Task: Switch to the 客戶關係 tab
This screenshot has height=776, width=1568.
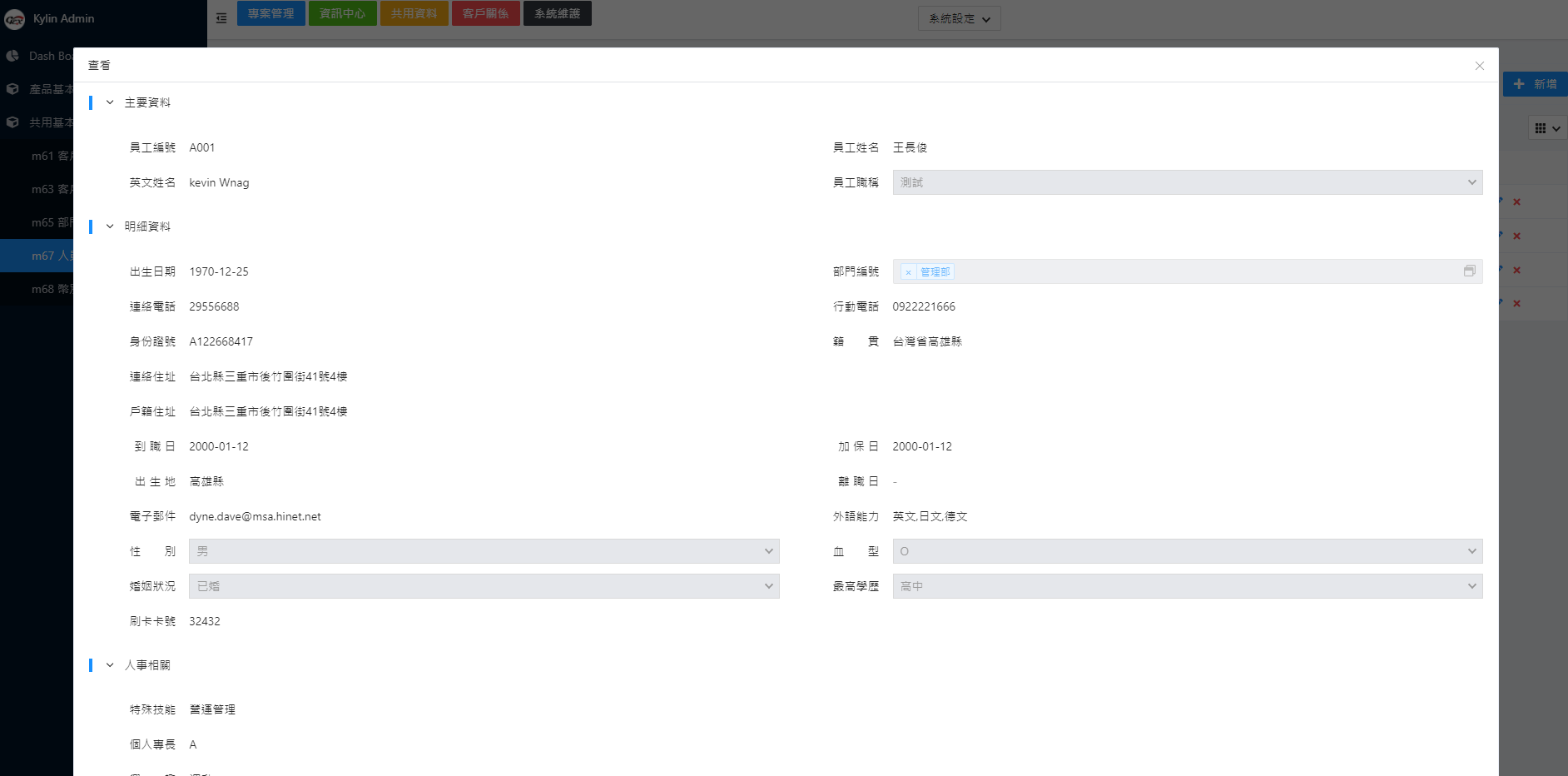Action: pos(485,13)
